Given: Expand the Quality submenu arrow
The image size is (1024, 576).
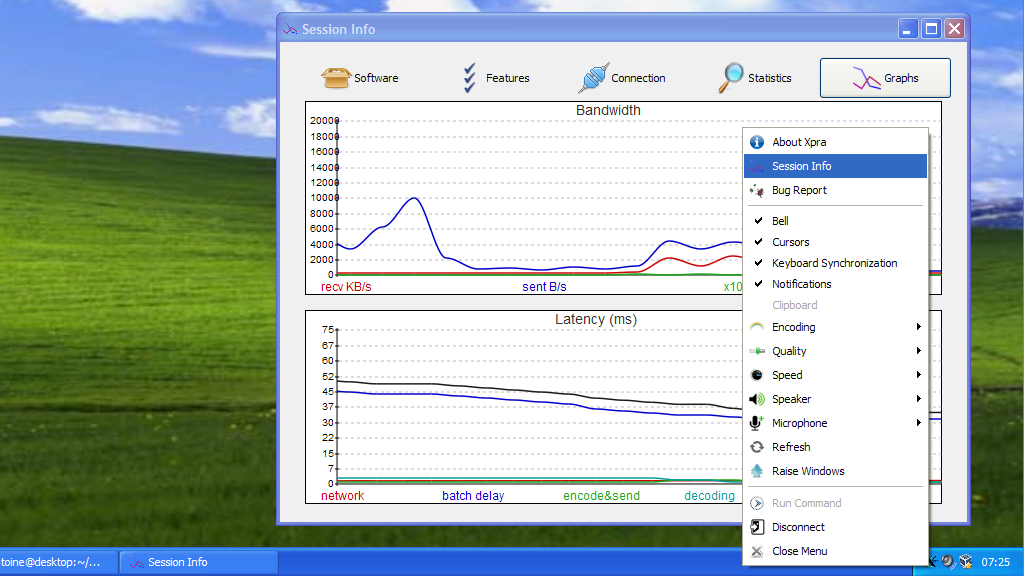Looking at the screenshot, I should point(918,351).
